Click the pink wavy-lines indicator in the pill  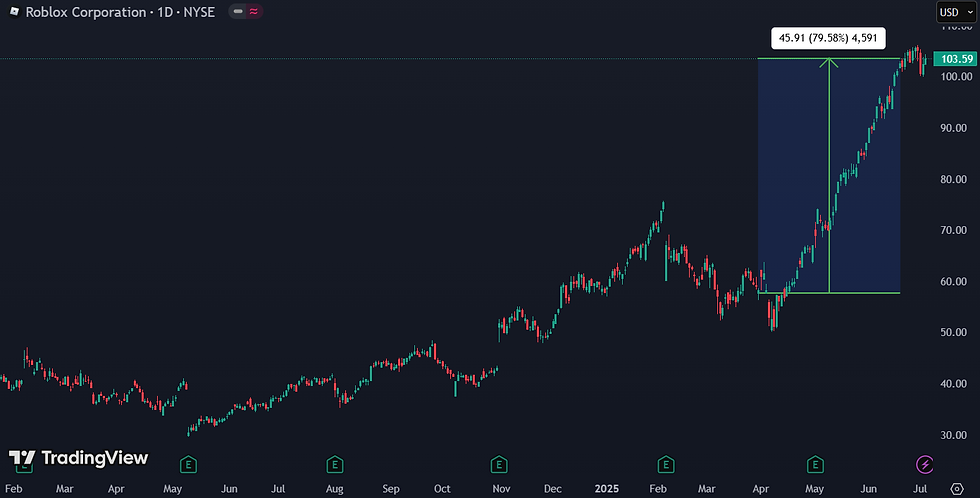[253, 11]
